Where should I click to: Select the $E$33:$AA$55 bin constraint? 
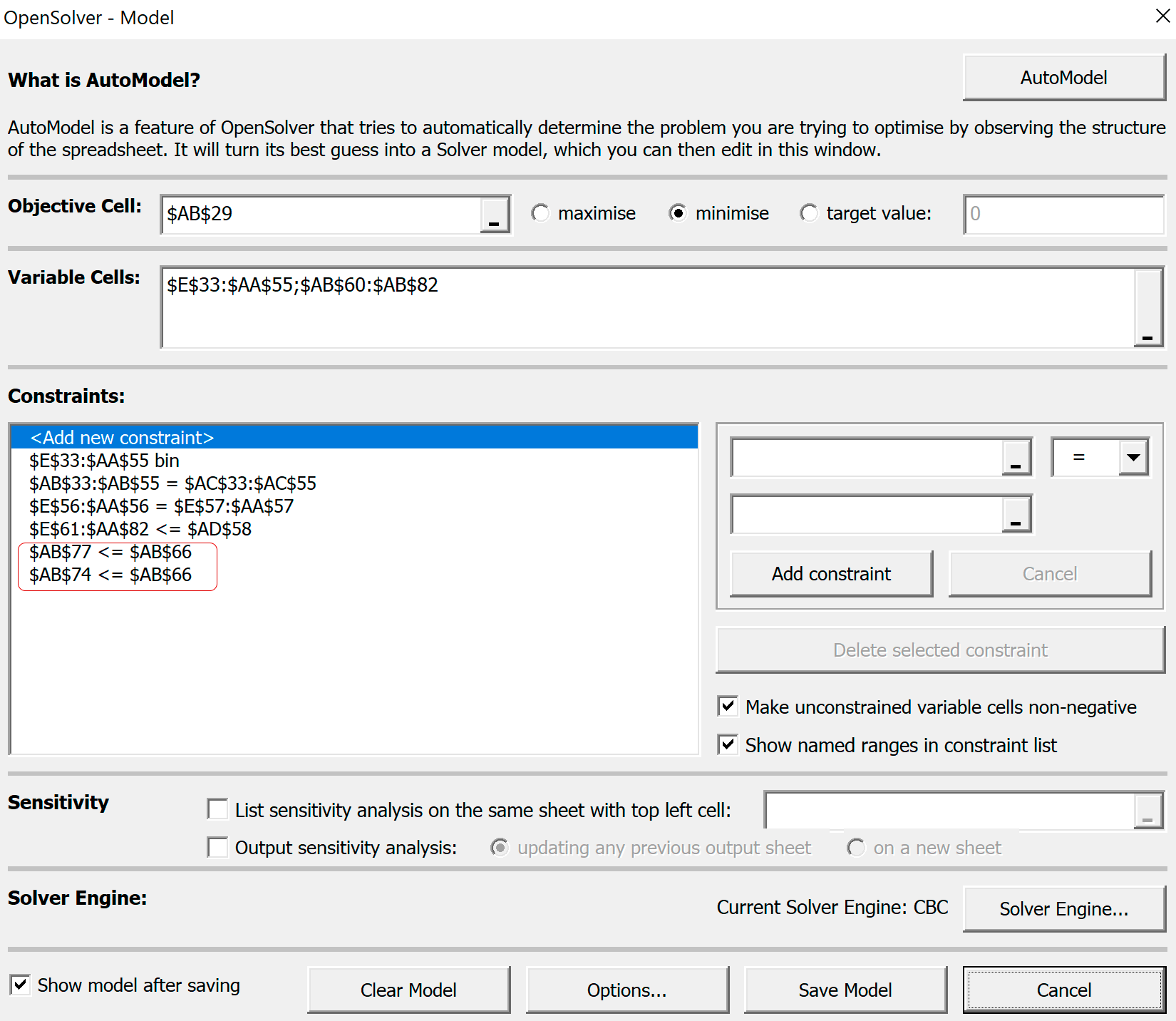[x=104, y=461]
